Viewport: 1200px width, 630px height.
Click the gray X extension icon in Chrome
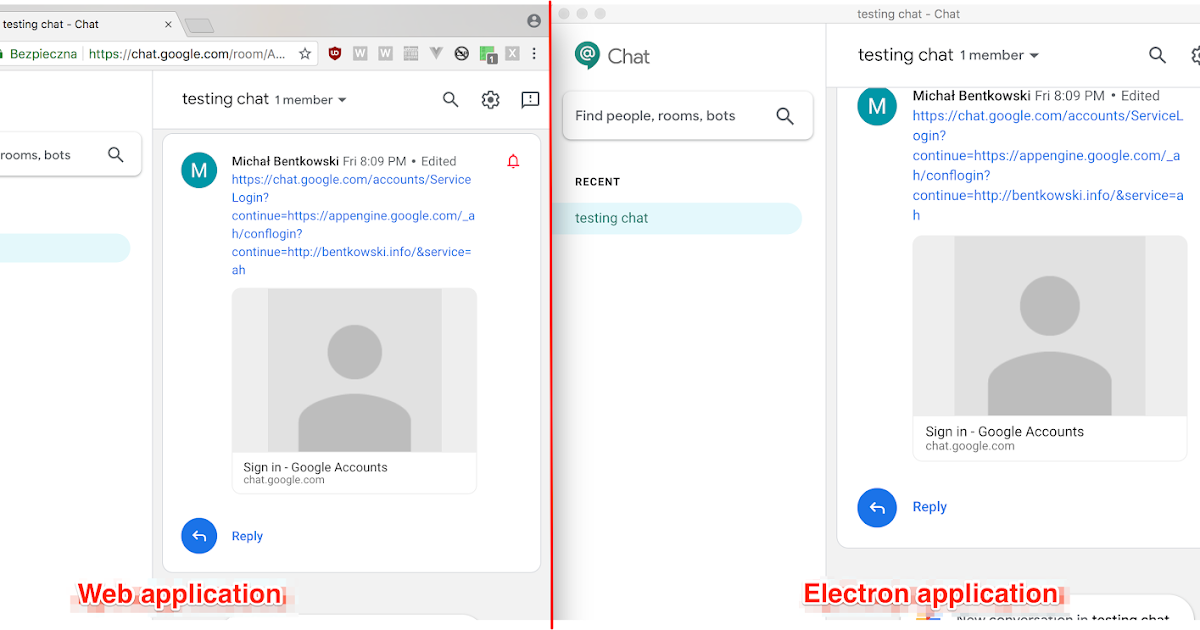512,54
